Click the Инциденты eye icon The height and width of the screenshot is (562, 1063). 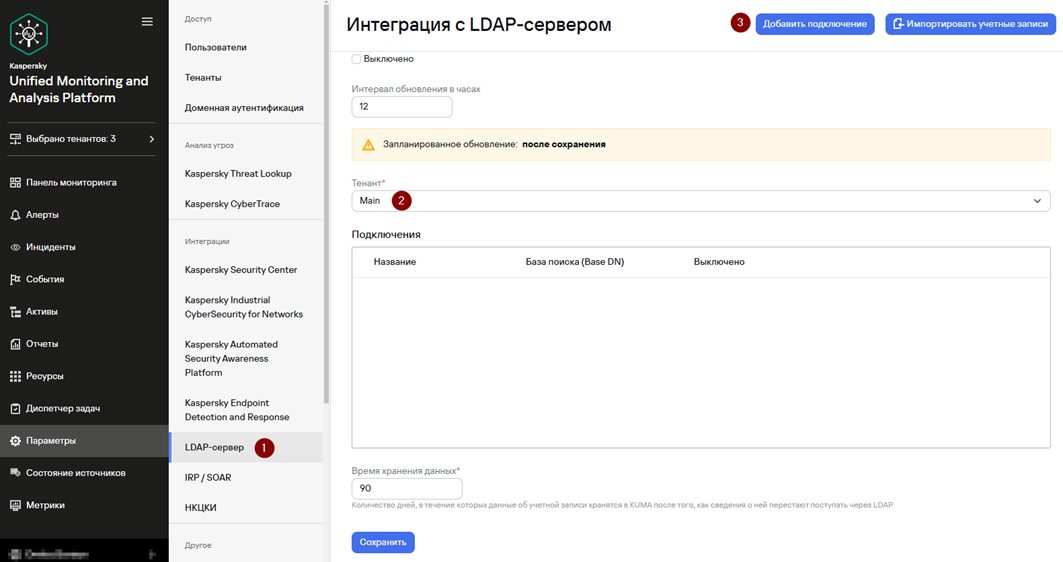[x=15, y=247]
